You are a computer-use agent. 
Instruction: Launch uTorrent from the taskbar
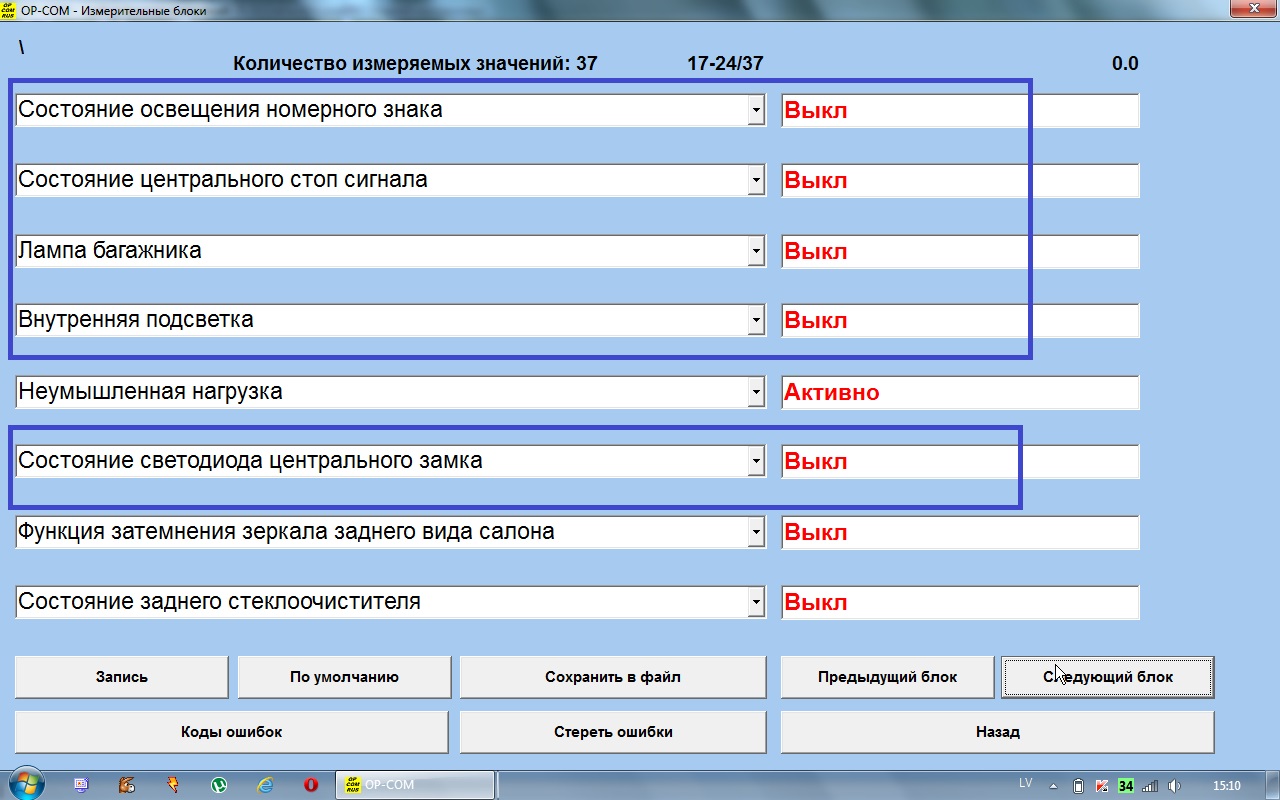coord(219,785)
